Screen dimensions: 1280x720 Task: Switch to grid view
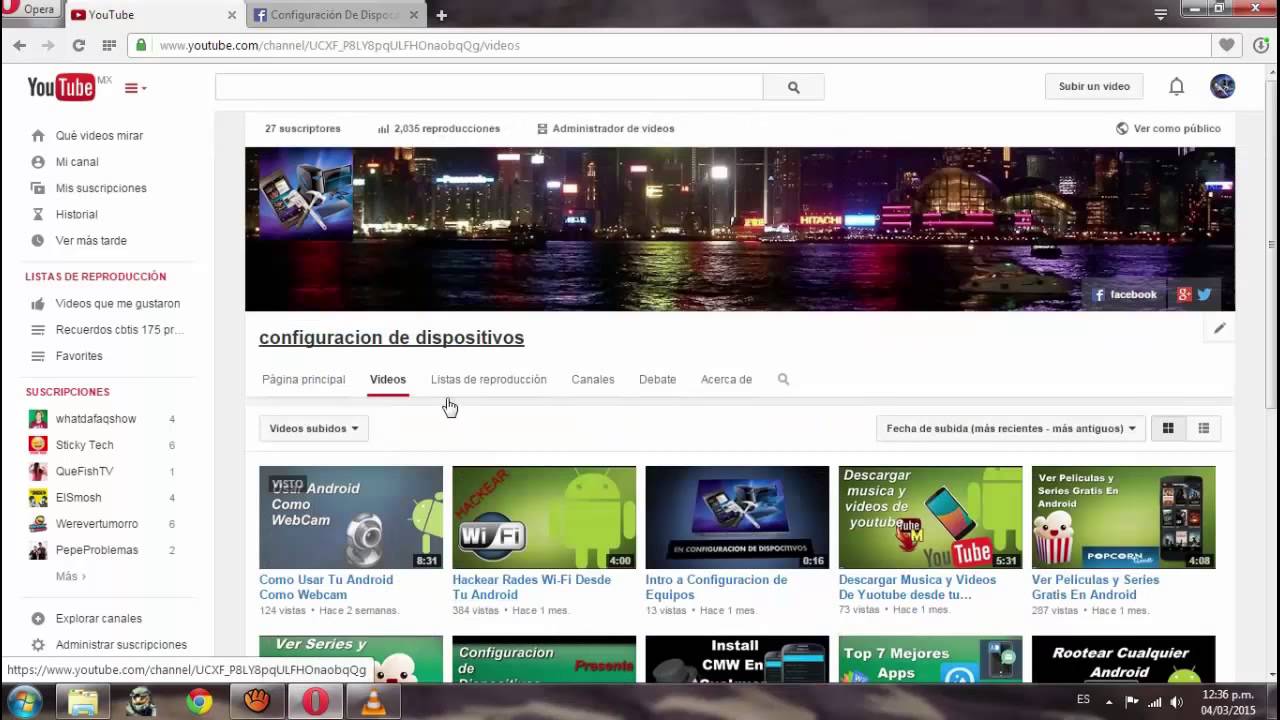(1167, 428)
